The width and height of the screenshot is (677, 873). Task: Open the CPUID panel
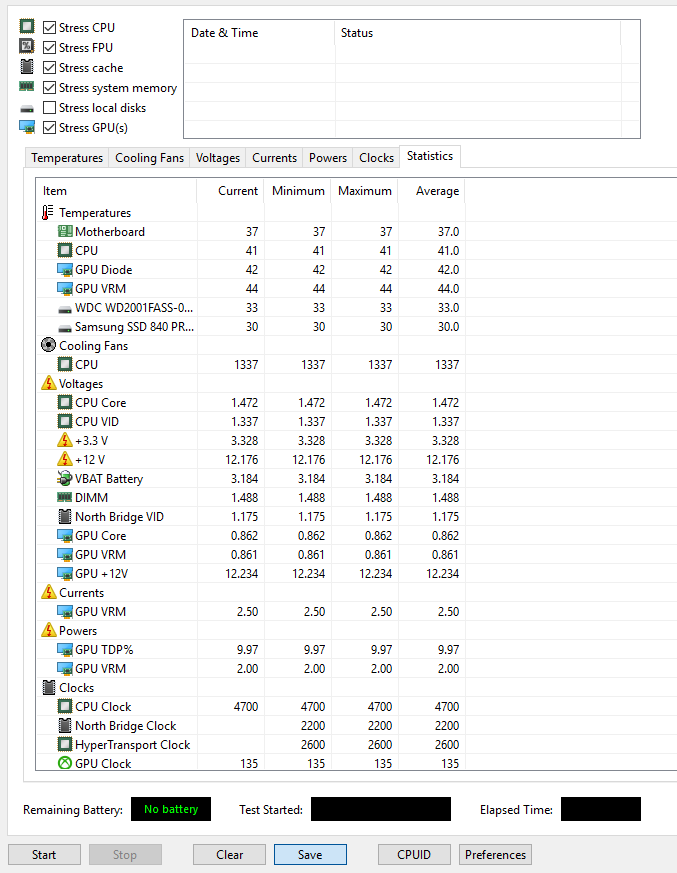coord(414,855)
